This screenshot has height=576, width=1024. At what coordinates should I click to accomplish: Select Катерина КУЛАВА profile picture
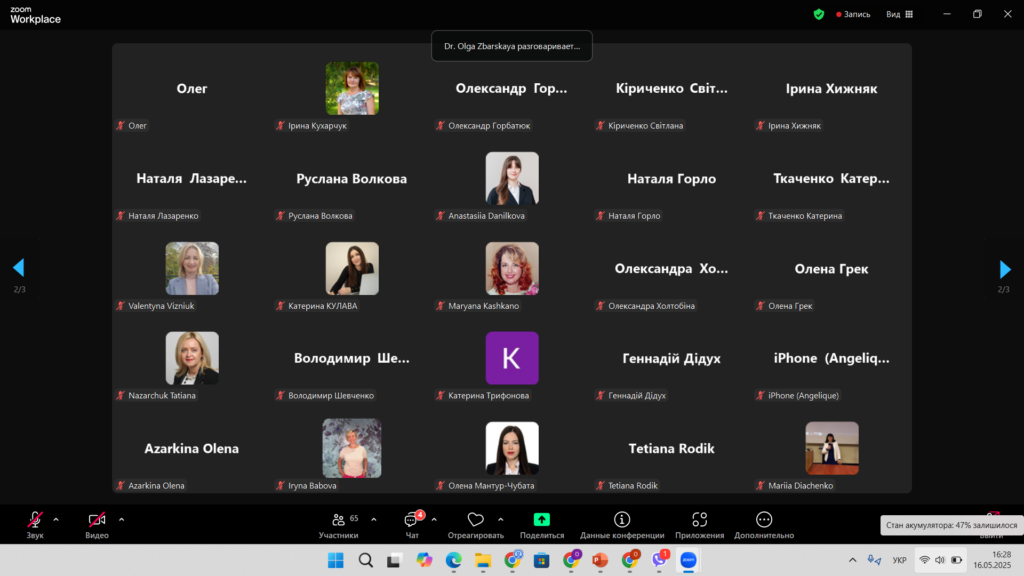point(352,268)
